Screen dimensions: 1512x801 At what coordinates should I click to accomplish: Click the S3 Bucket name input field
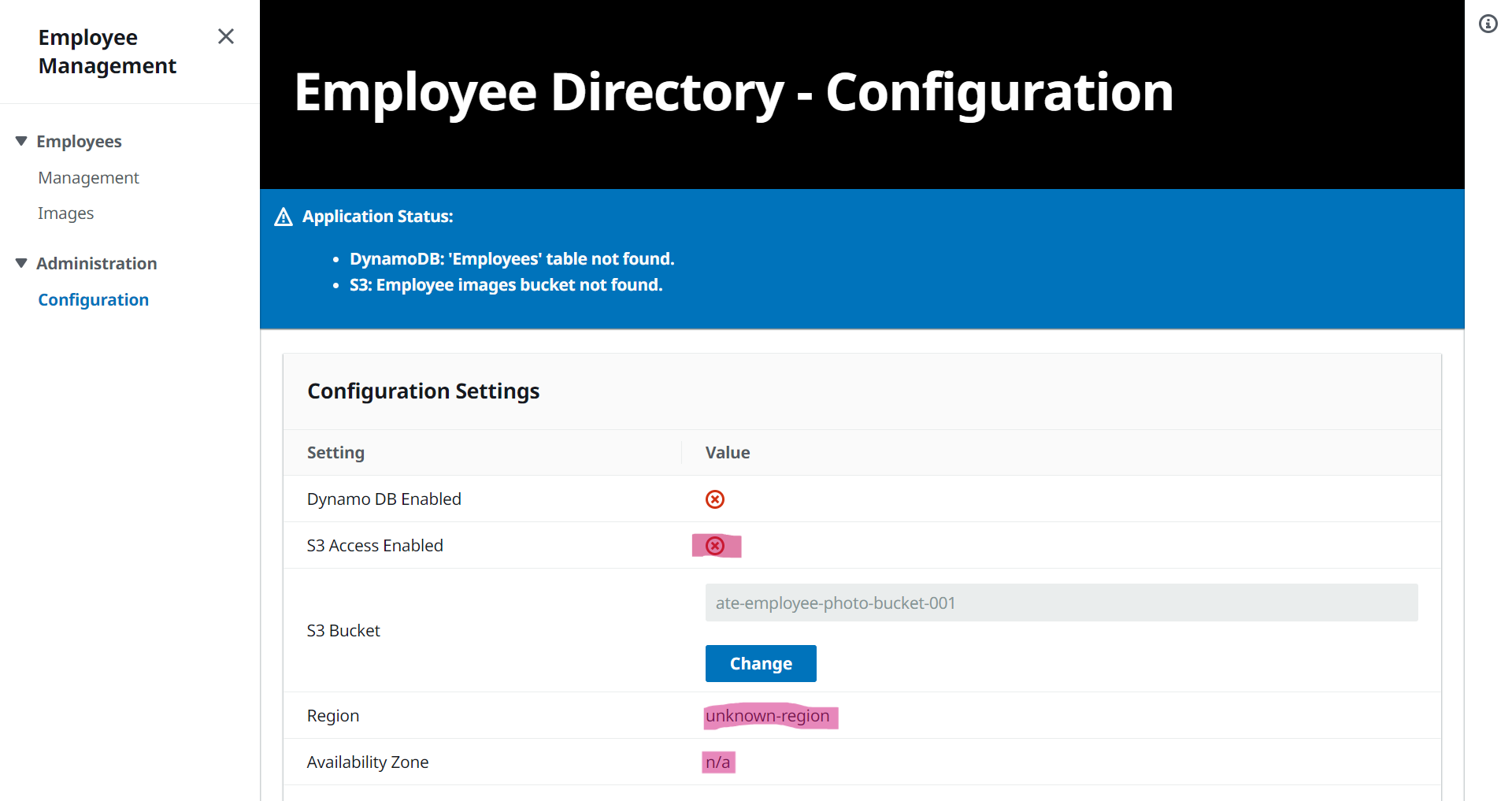coord(1061,603)
